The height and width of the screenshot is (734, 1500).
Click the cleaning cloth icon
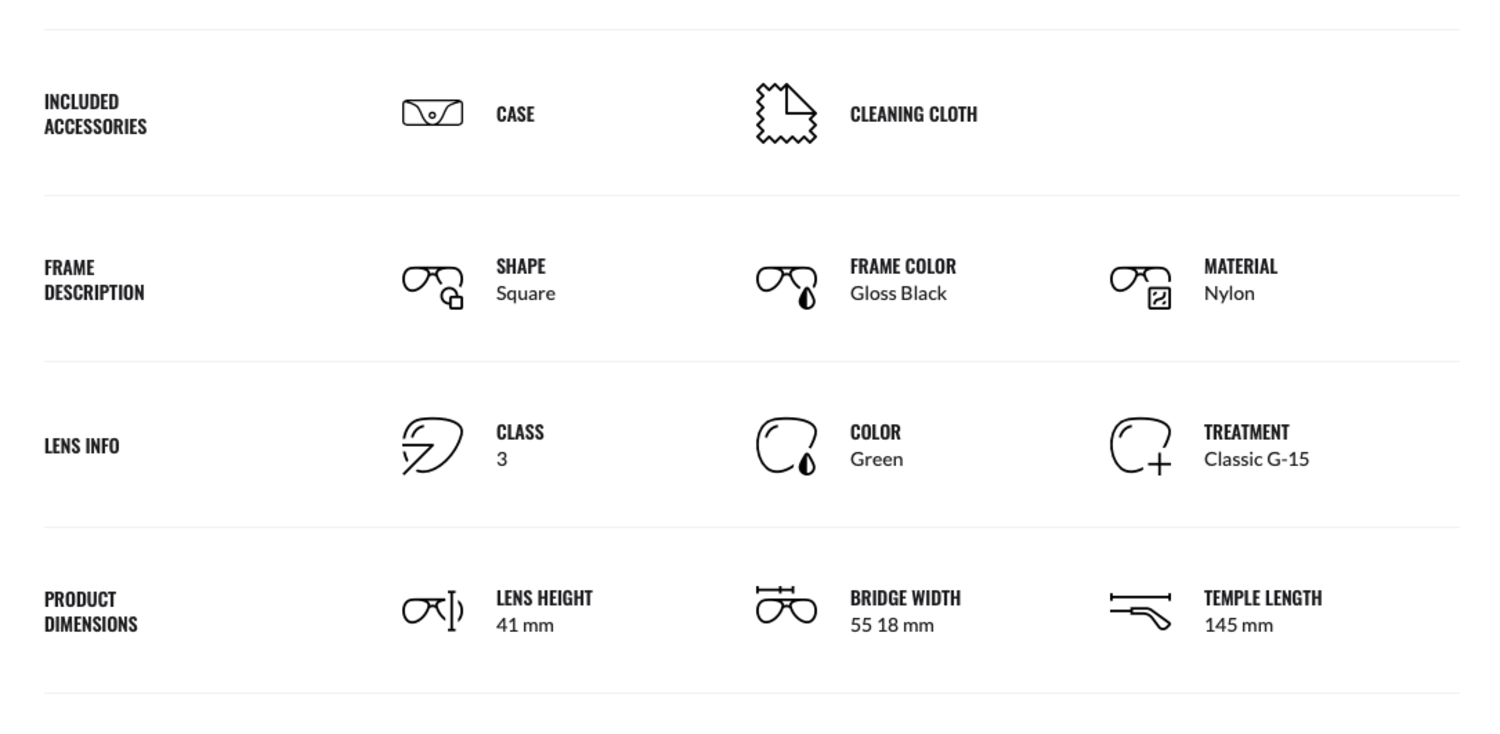(x=786, y=113)
